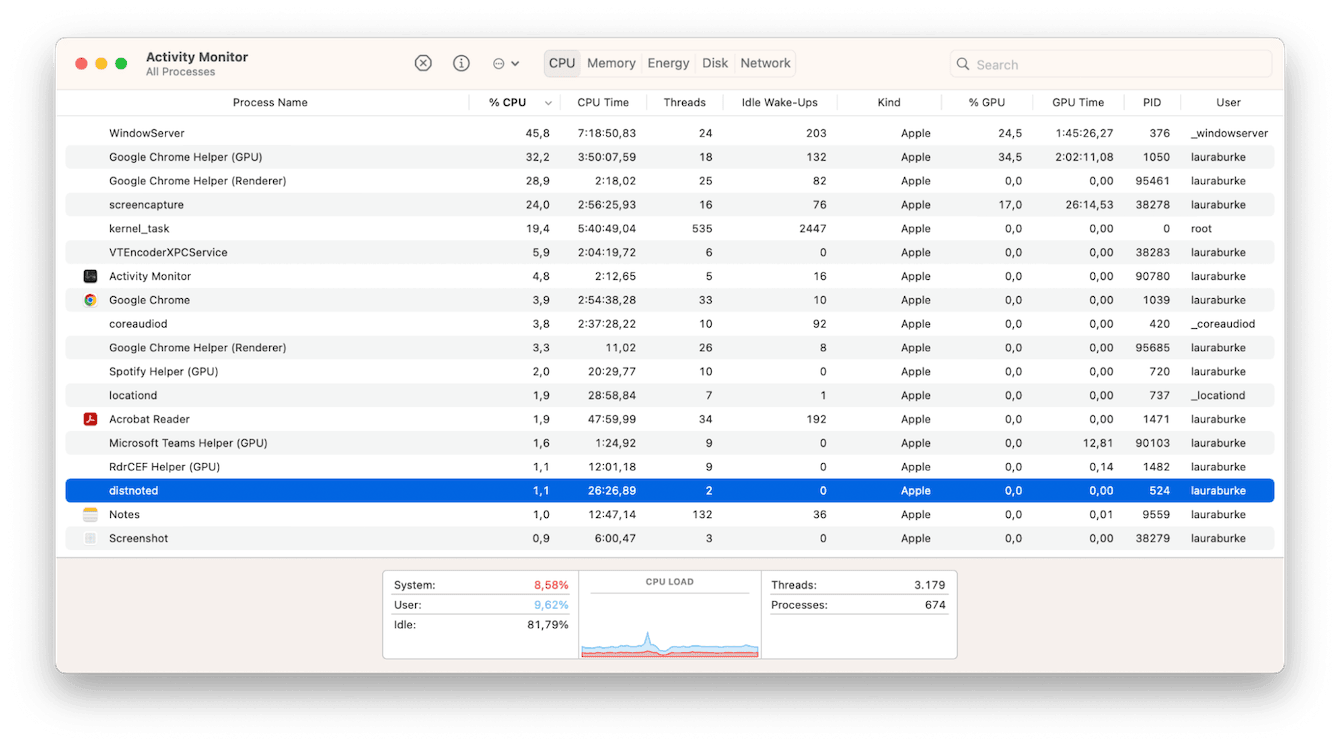Sort processes by the User column
The image size is (1340, 747).
click(1228, 102)
